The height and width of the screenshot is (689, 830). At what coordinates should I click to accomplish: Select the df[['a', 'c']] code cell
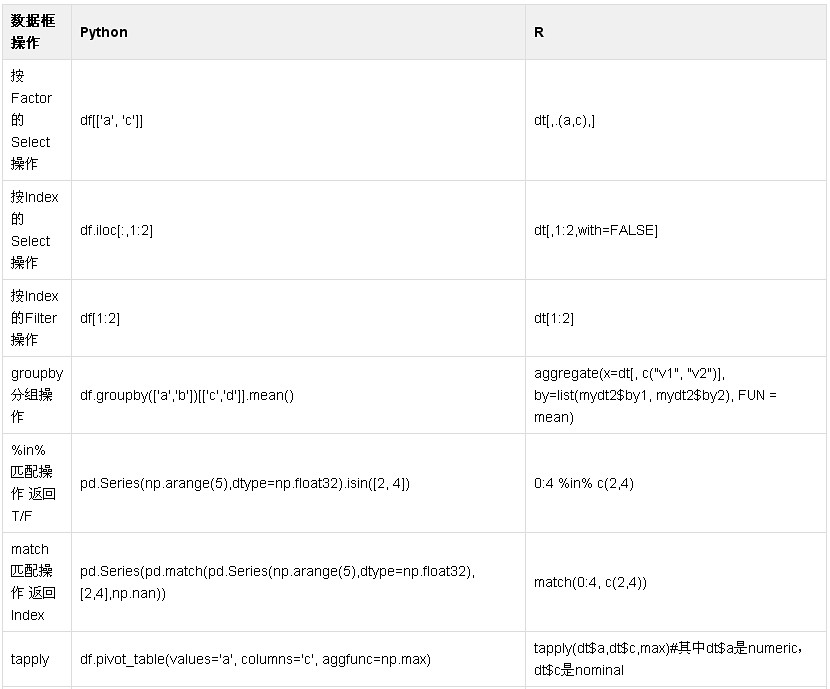111,120
